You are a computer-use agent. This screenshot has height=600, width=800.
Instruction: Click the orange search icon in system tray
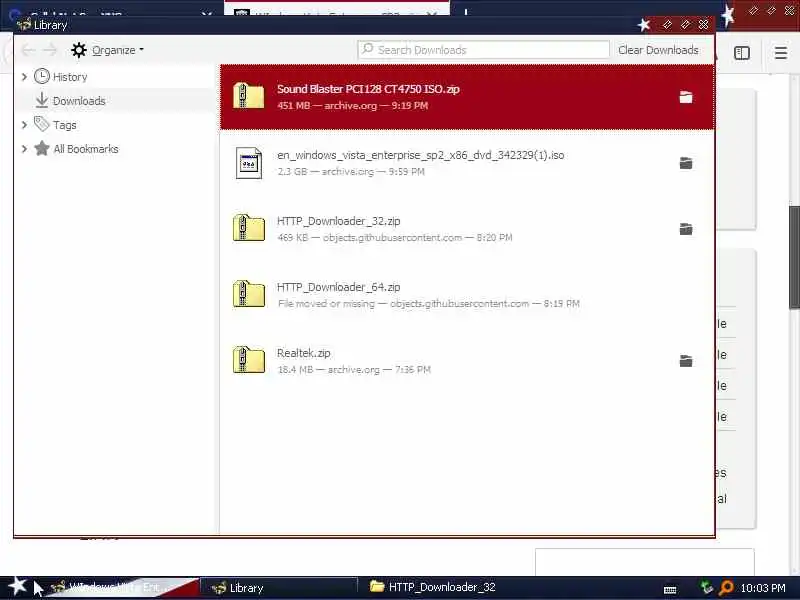pos(726,588)
